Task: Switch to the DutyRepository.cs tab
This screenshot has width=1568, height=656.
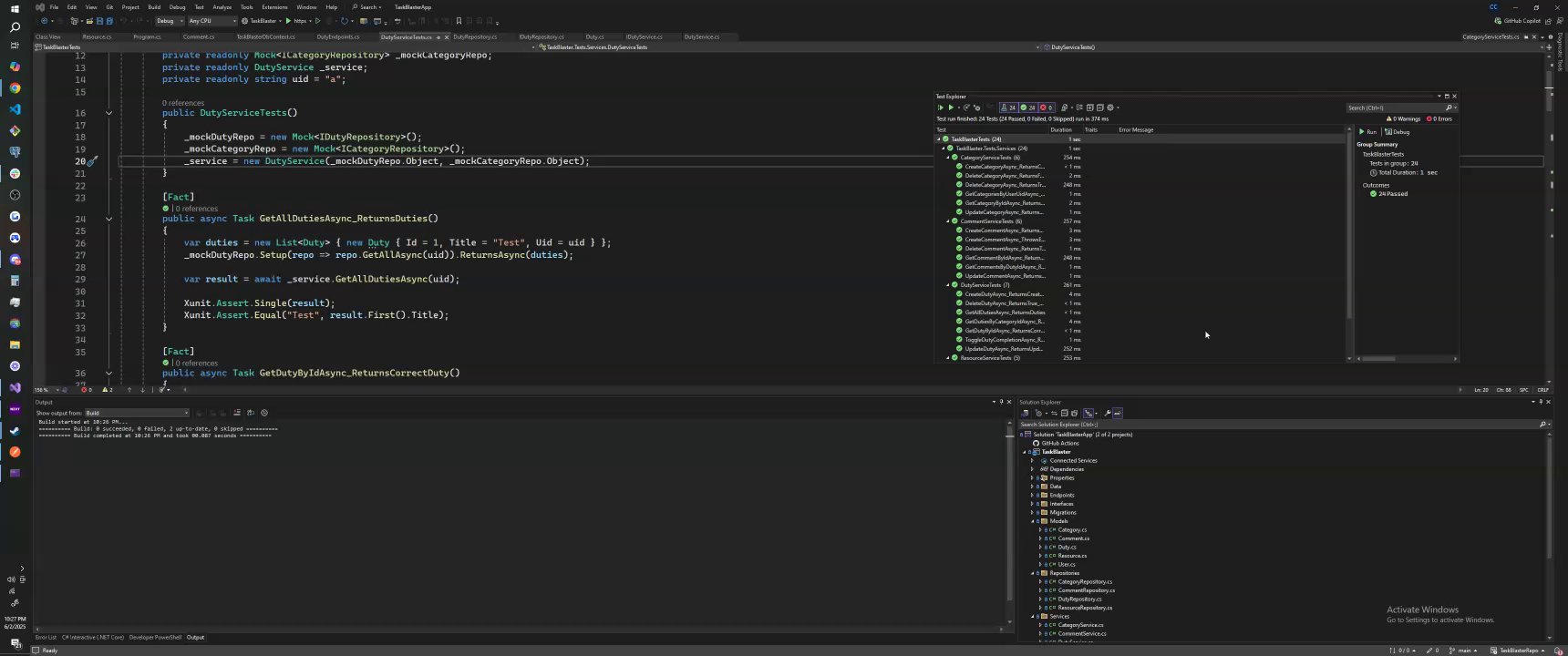Action: pyautogui.click(x=474, y=37)
